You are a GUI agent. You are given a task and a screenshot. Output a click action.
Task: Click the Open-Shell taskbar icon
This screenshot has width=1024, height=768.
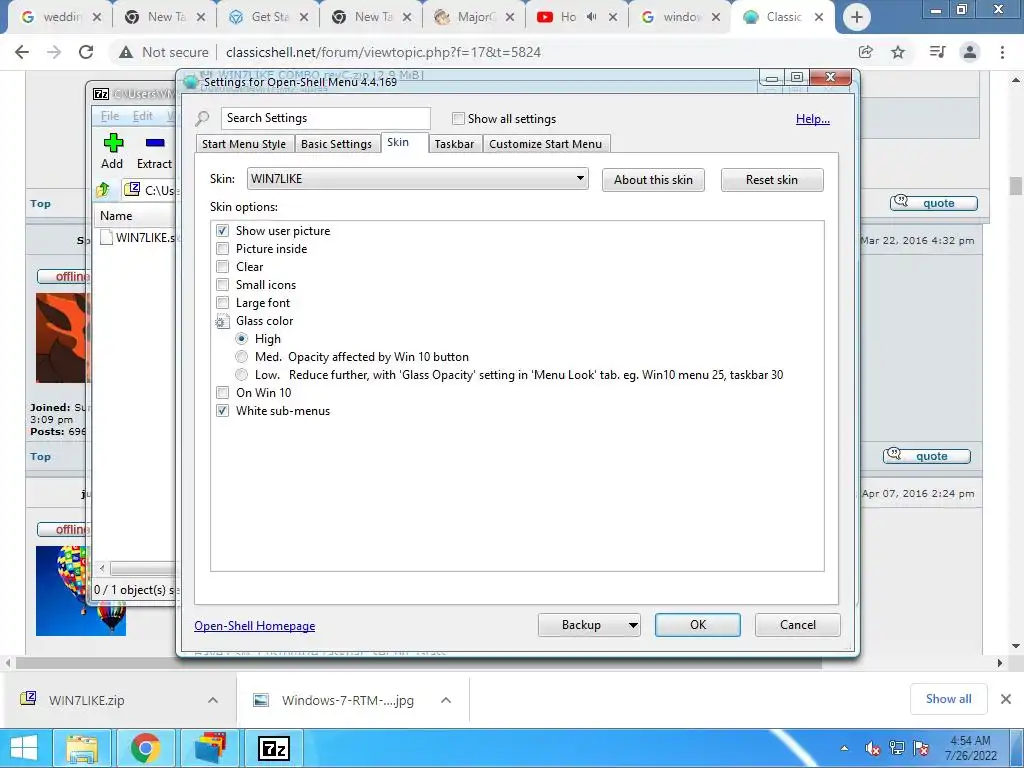(x=210, y=748)
